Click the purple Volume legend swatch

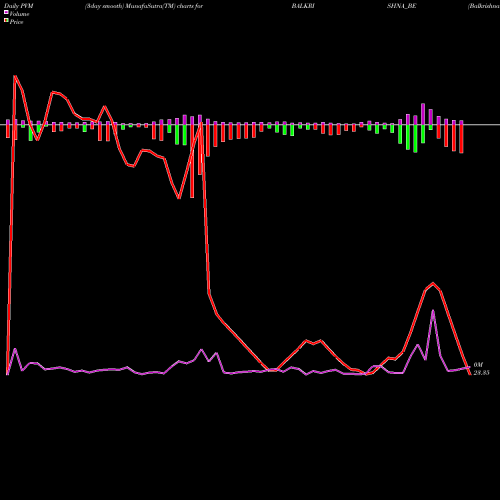tap(6, 13)
